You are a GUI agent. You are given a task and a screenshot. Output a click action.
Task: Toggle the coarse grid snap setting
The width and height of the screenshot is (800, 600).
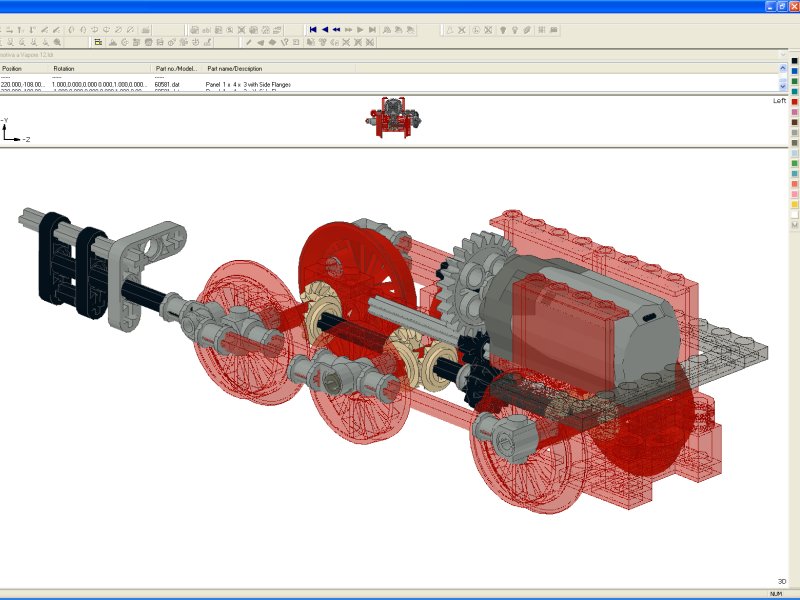click(x=554, y=29)
